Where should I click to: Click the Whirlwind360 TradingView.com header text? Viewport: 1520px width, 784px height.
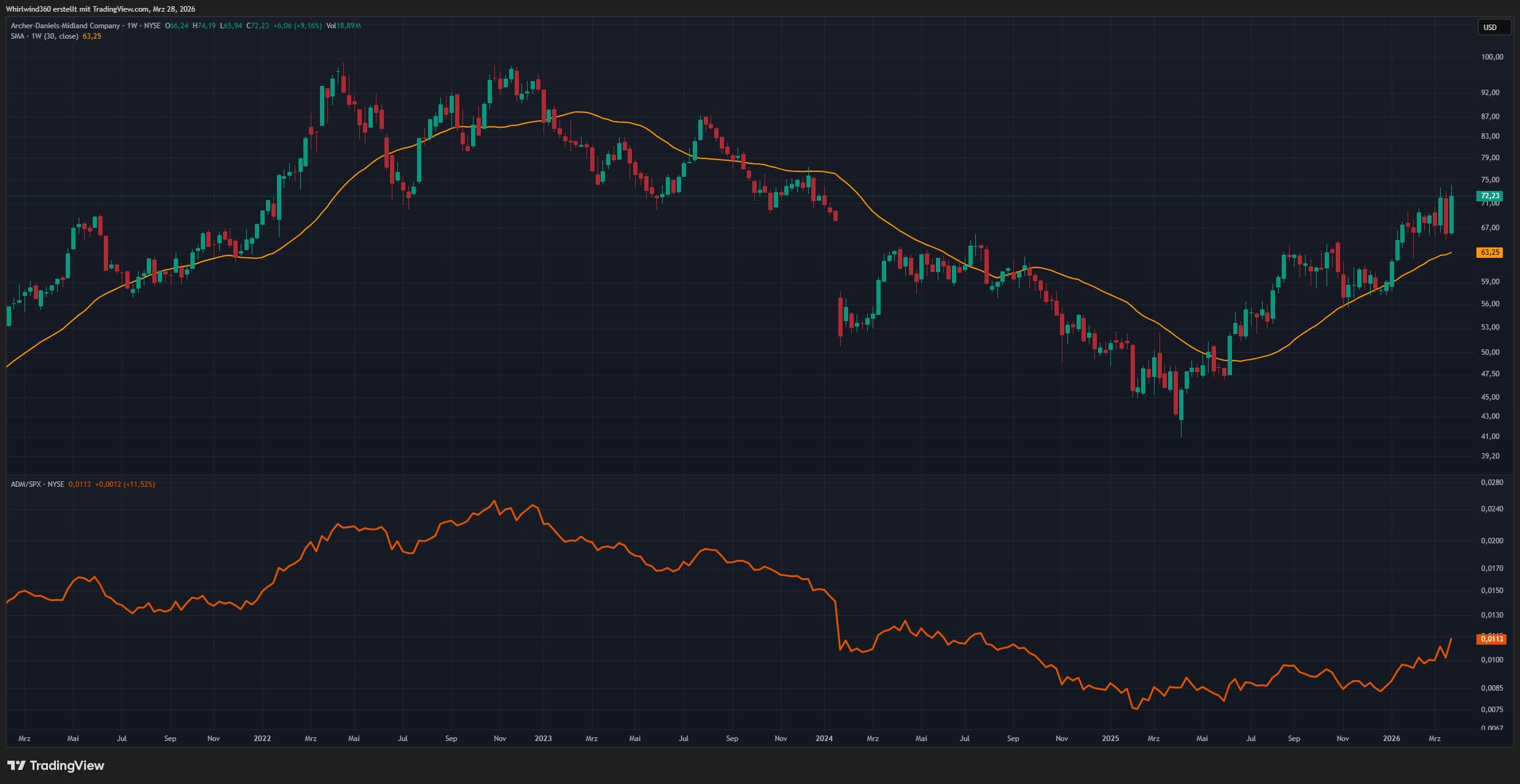coord(101,9)
